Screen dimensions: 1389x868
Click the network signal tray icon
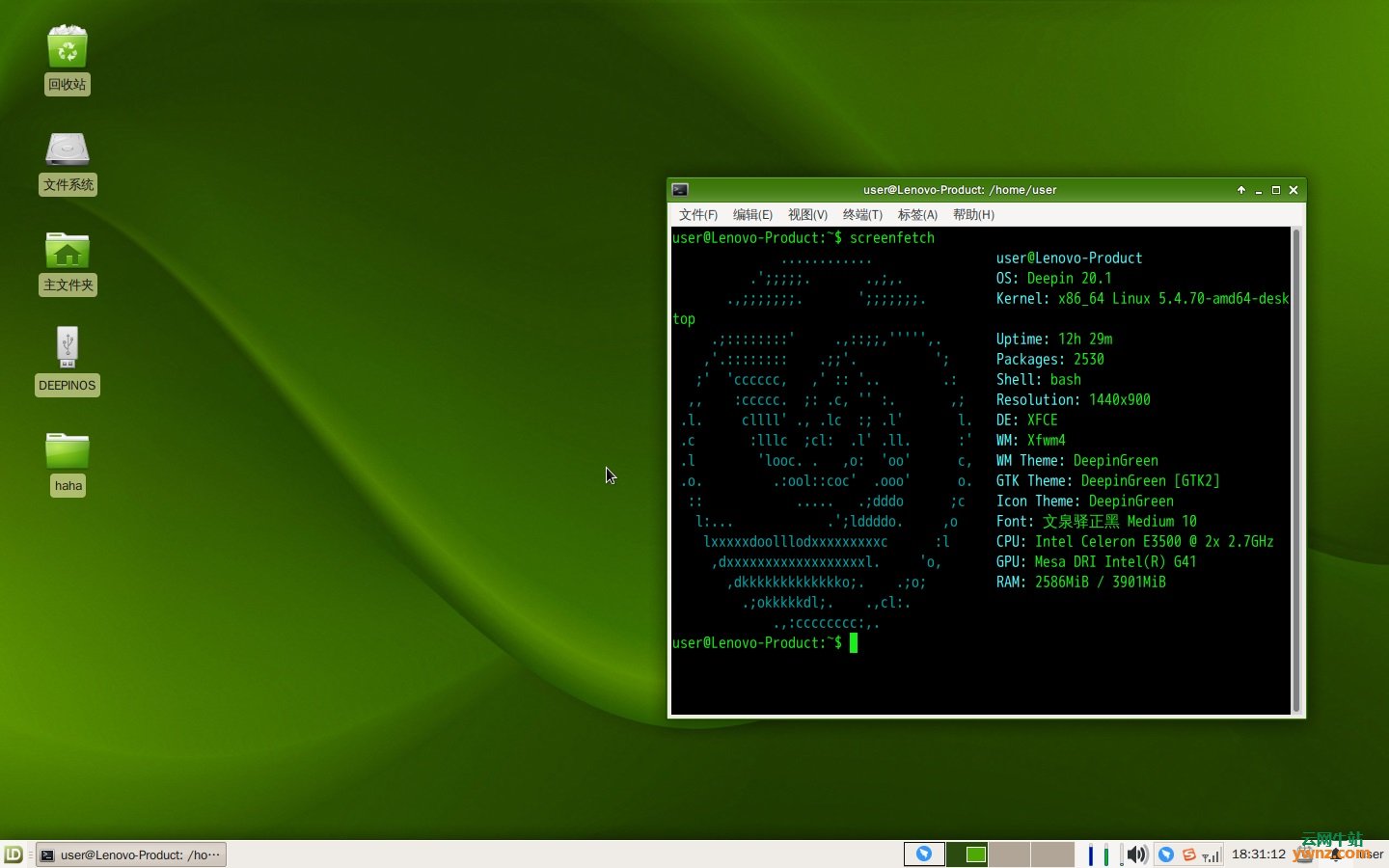coord(1211,854)
